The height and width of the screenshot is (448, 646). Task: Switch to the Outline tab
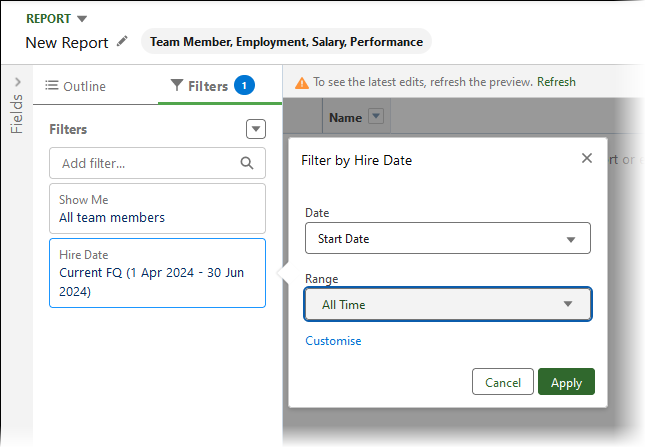[x=76, y=86]
